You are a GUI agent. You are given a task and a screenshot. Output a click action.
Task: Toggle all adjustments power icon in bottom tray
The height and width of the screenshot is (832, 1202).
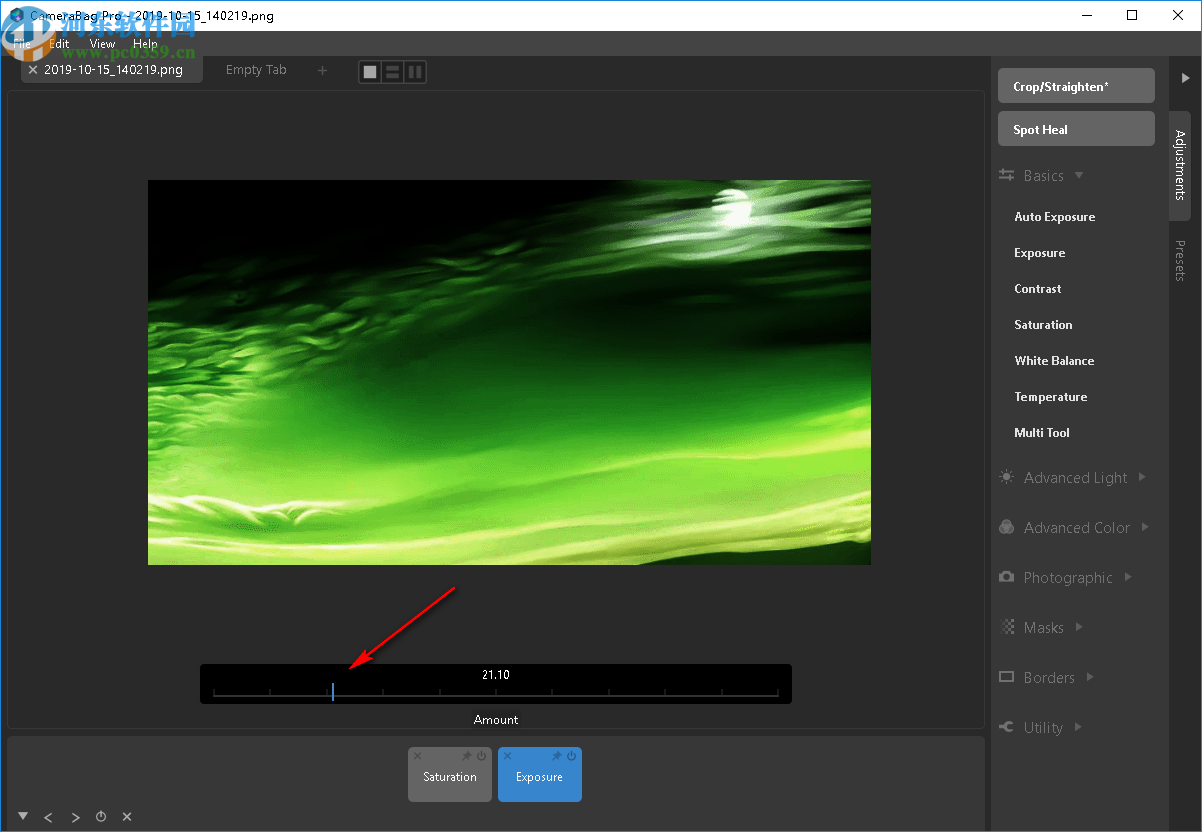pos(101,817)
